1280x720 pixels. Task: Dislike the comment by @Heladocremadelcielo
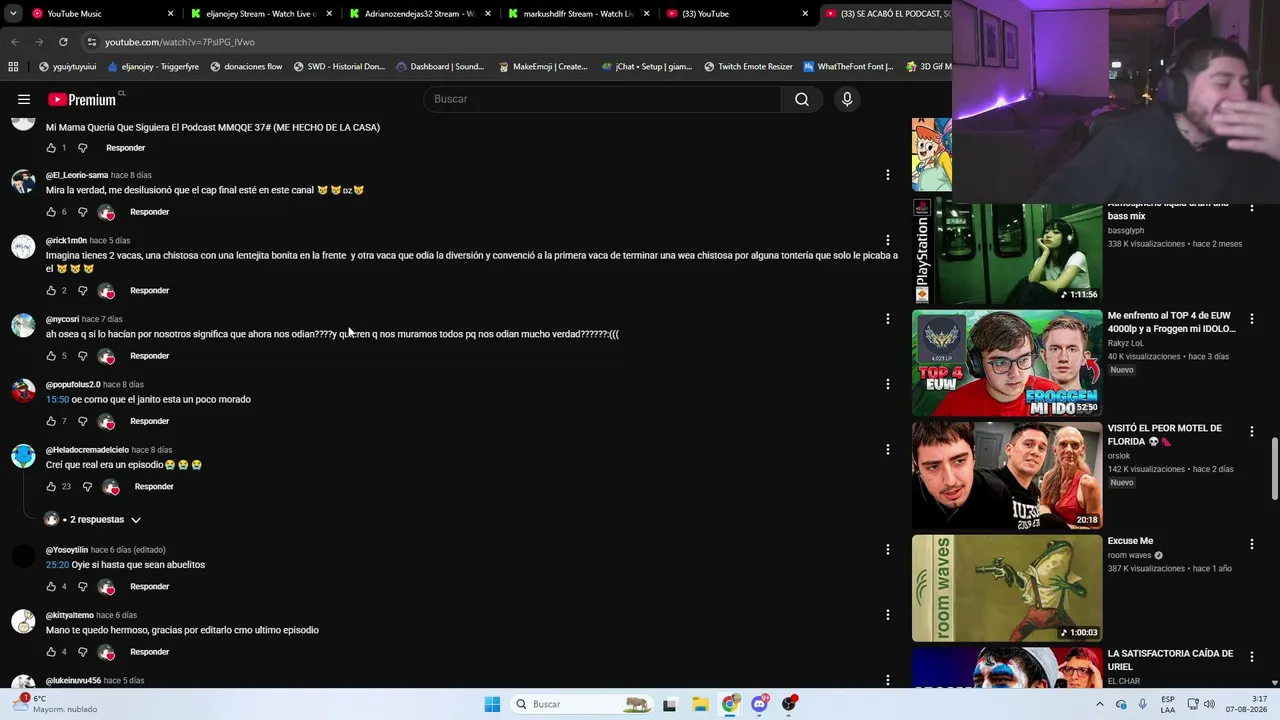tap(87, 487)
